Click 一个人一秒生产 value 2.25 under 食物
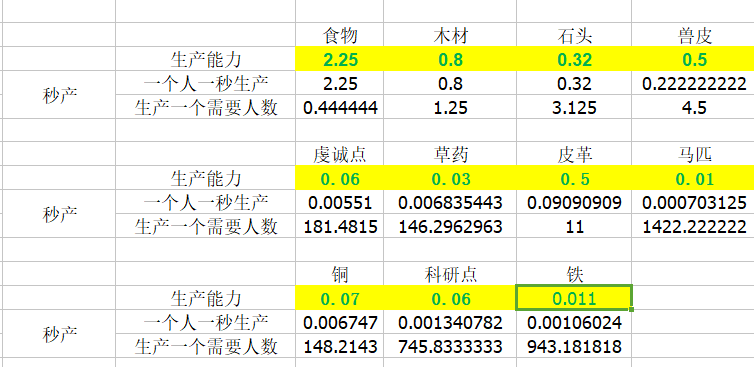The image size is (754, 367). click(x=339, y=83)
